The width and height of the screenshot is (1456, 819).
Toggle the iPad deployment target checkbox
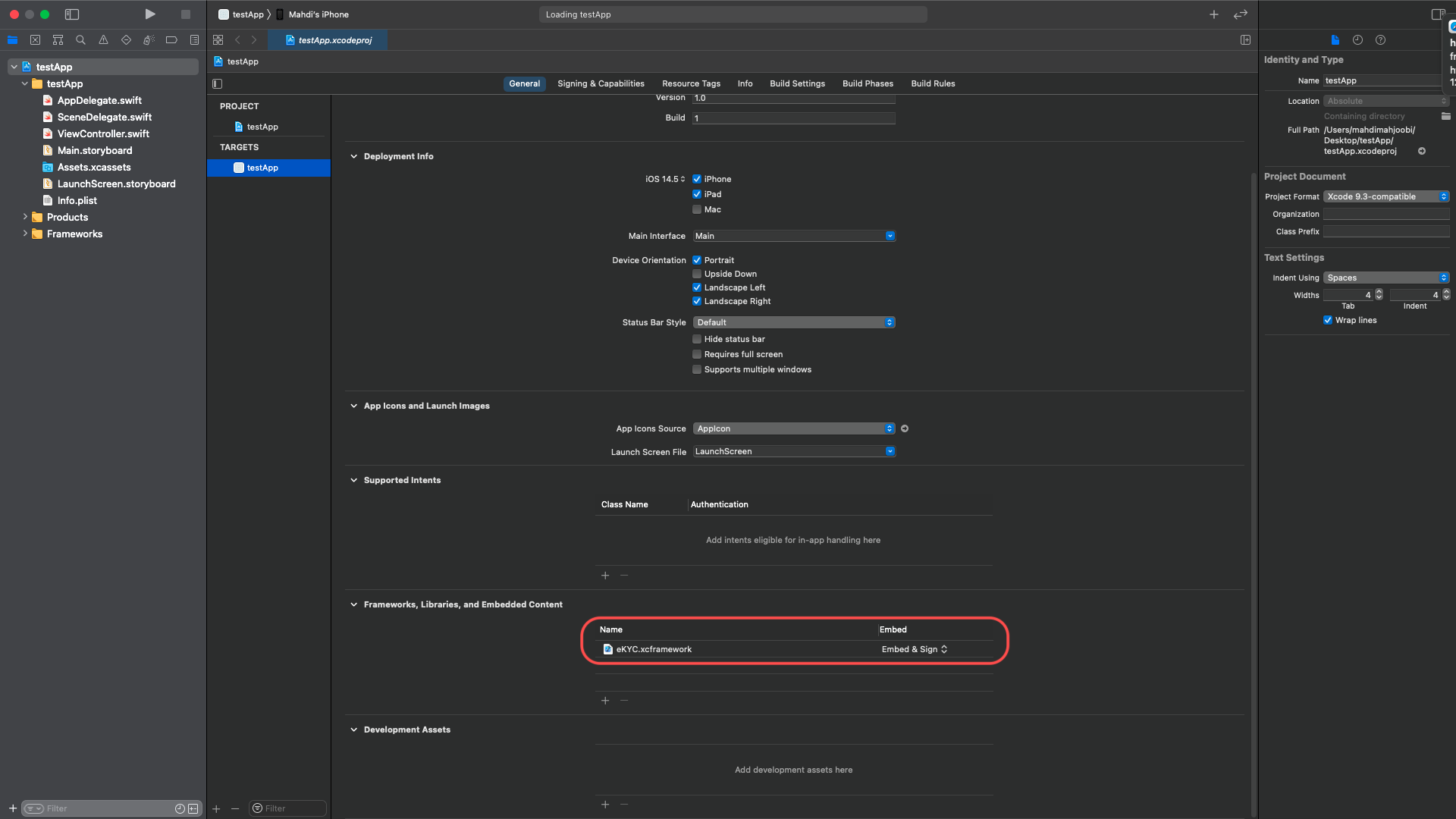click(696, 194)
